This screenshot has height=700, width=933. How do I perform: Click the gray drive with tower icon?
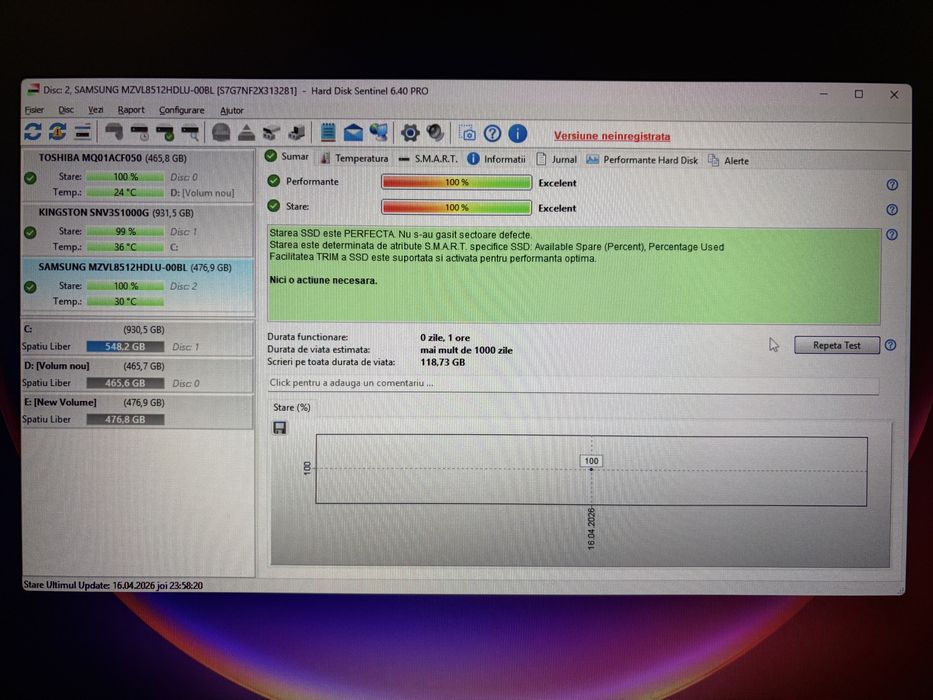(x=296, y=132)
